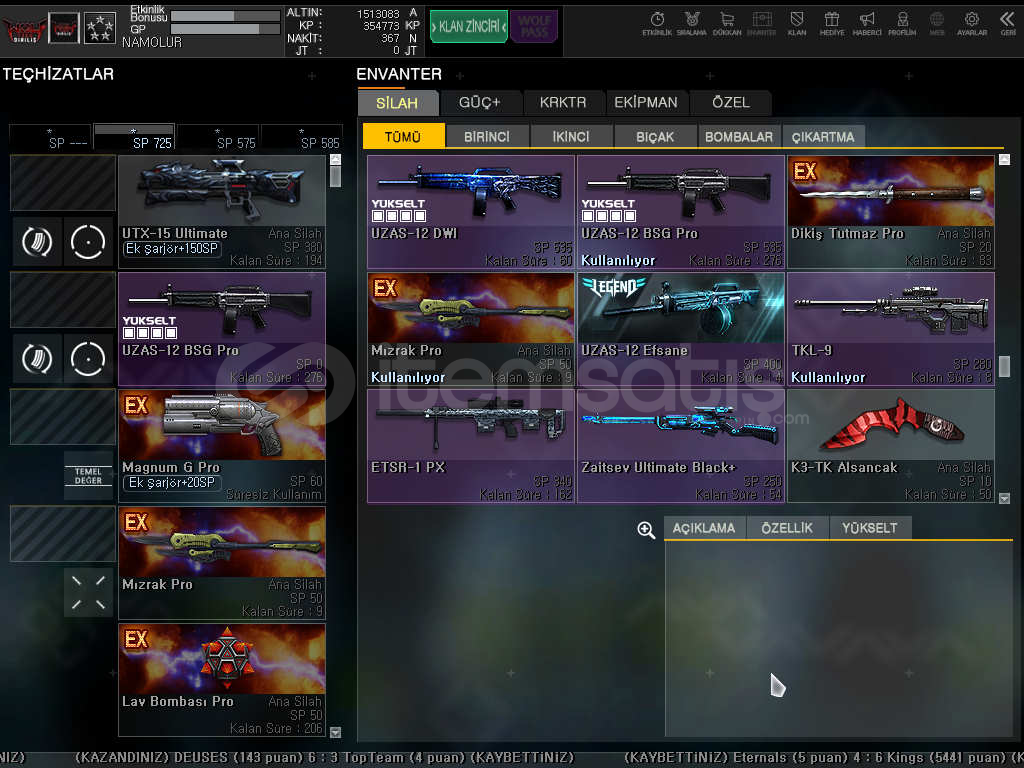Select UZAS-12 DWI inventory weapon
The image size is (1024, 768).
pyautogui.click(x=471, y=212)
